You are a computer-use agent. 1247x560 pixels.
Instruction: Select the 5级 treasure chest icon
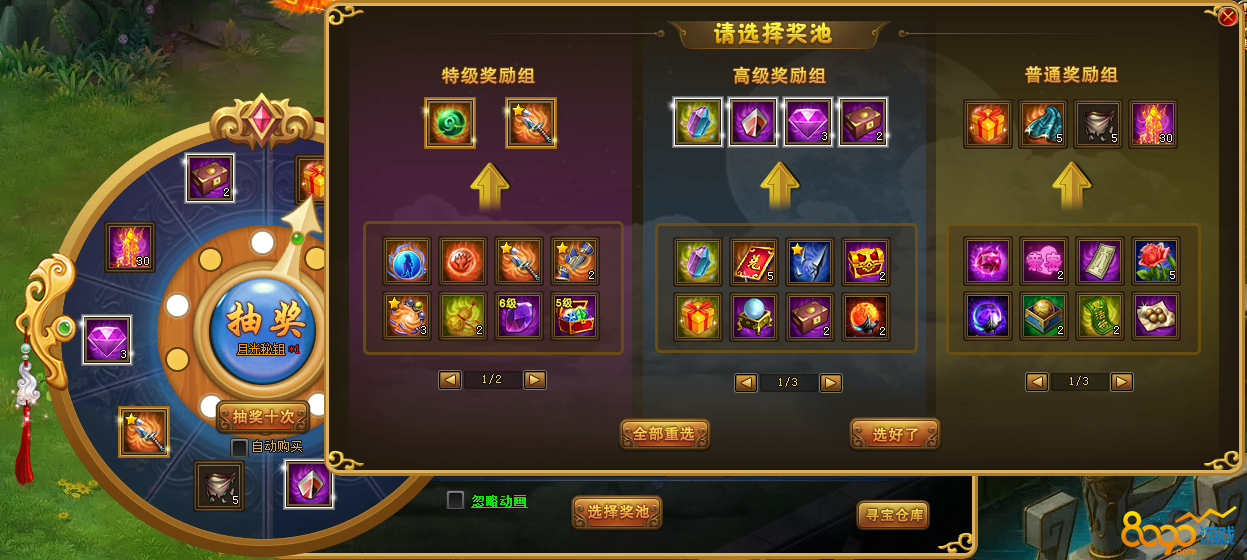tap(574, 316)
